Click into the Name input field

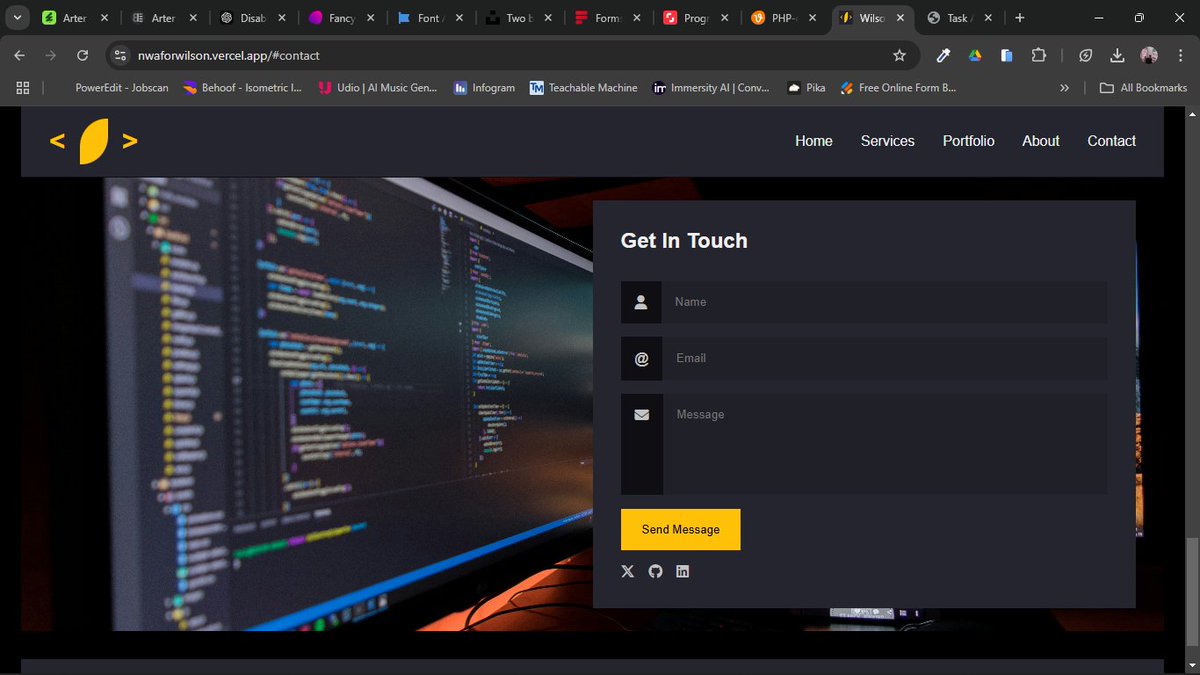click(884, 302)
